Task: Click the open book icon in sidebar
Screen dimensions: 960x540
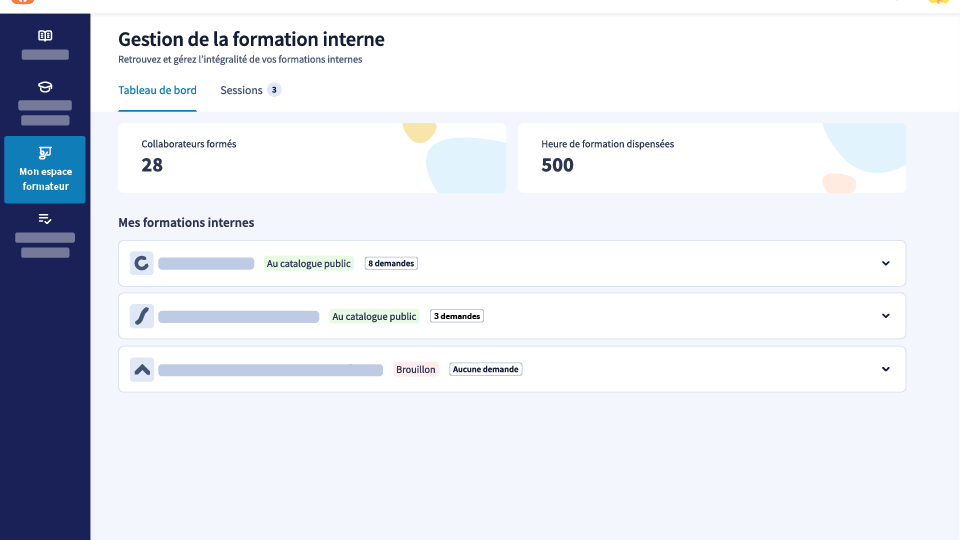Action: pyautogui.click(x=45, y=36)
